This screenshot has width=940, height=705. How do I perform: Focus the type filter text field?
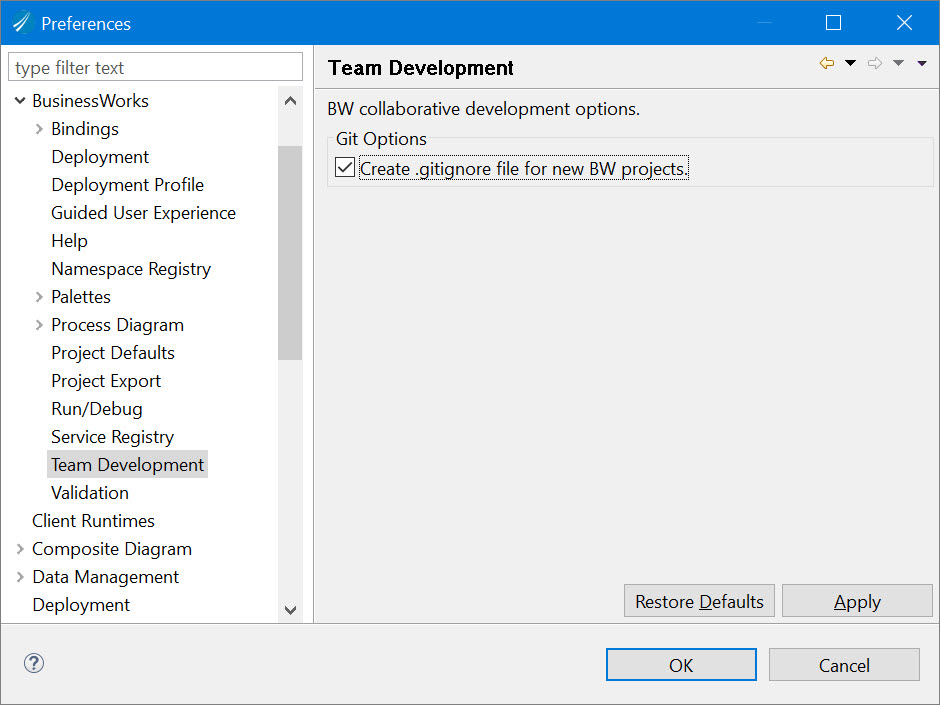tap(155, 67)
